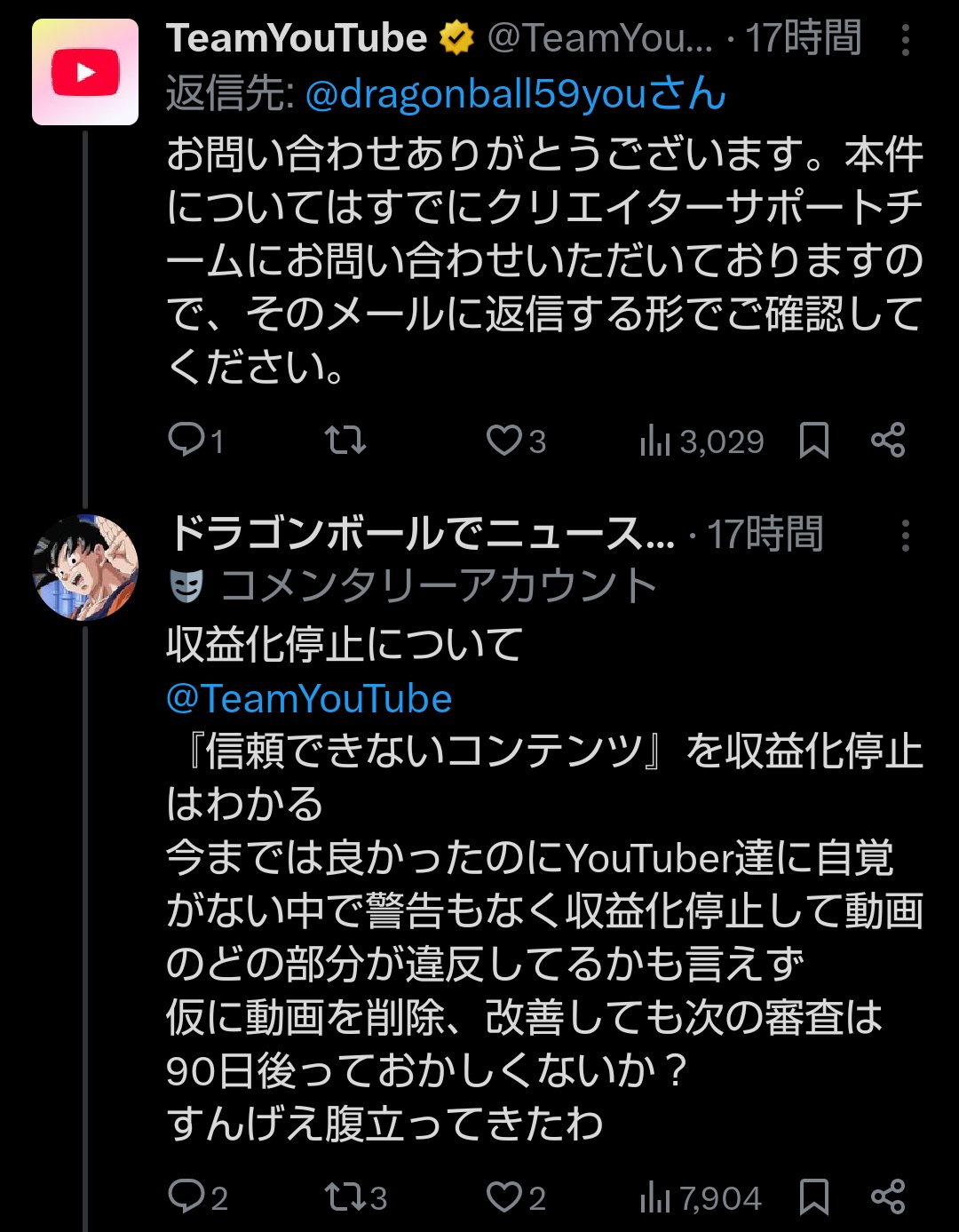Viewport: 959px width, 1232px height.
Task: Open more options for Dragon Ball tweet
Action: (905, 536)
